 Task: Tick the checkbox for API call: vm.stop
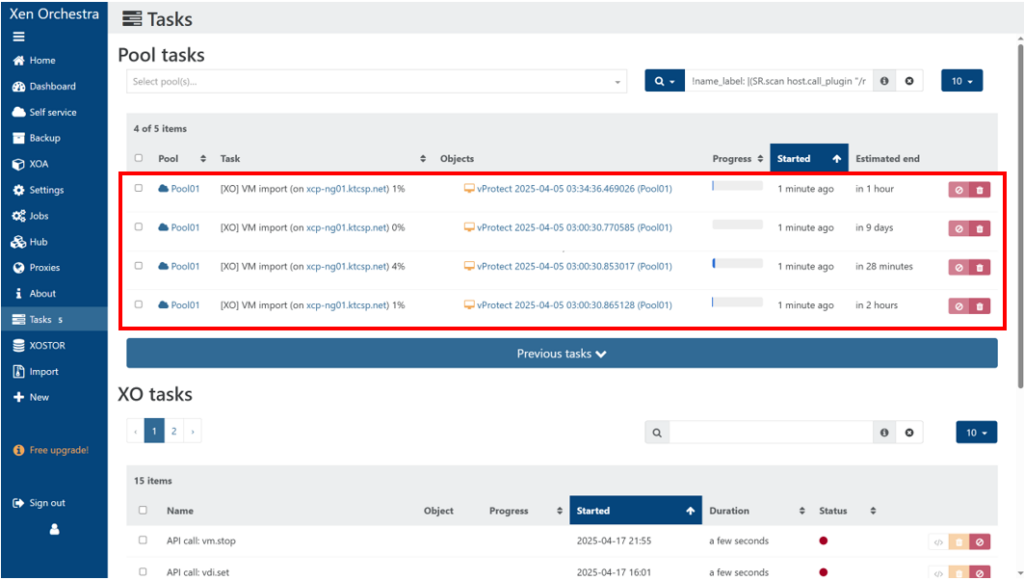pos(143,541)
